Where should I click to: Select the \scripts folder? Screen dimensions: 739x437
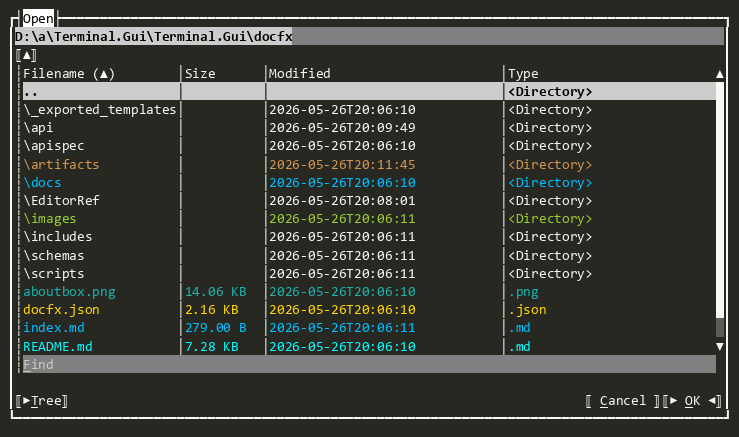[x=54, y=273]
